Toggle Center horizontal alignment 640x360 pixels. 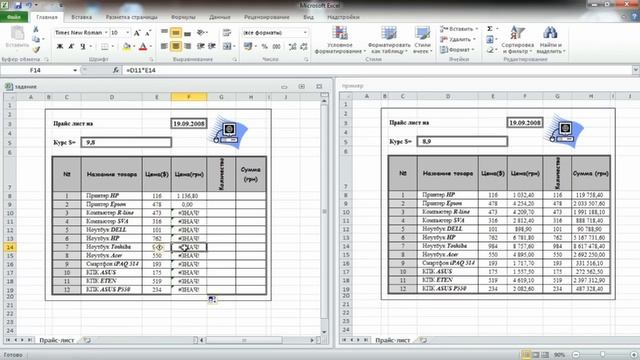tap(176, 47)
